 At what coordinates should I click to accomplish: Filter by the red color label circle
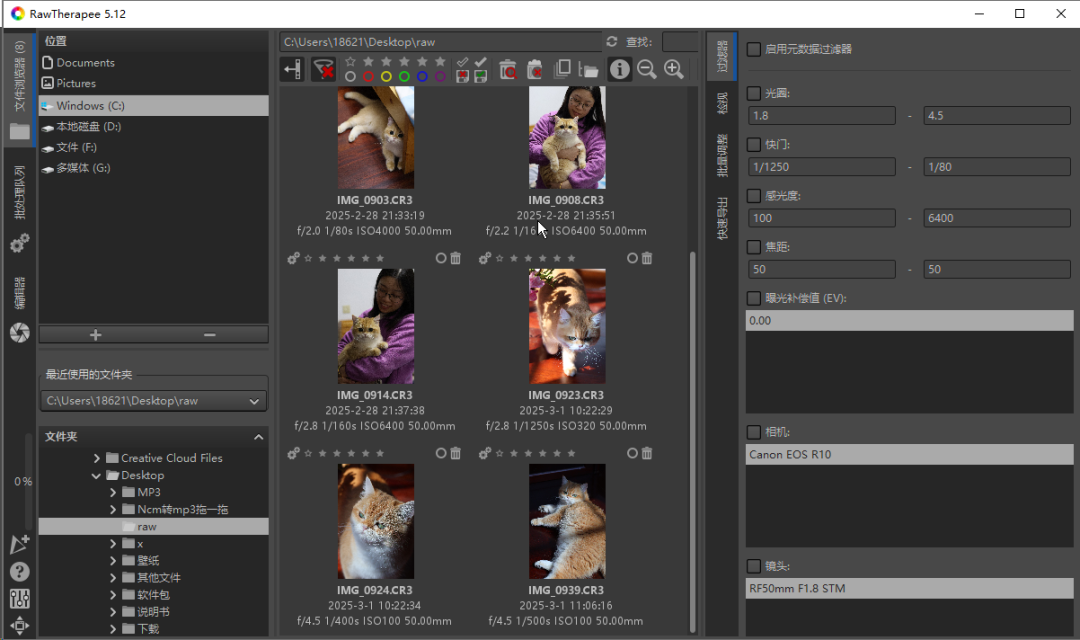(x=368, y=76)
